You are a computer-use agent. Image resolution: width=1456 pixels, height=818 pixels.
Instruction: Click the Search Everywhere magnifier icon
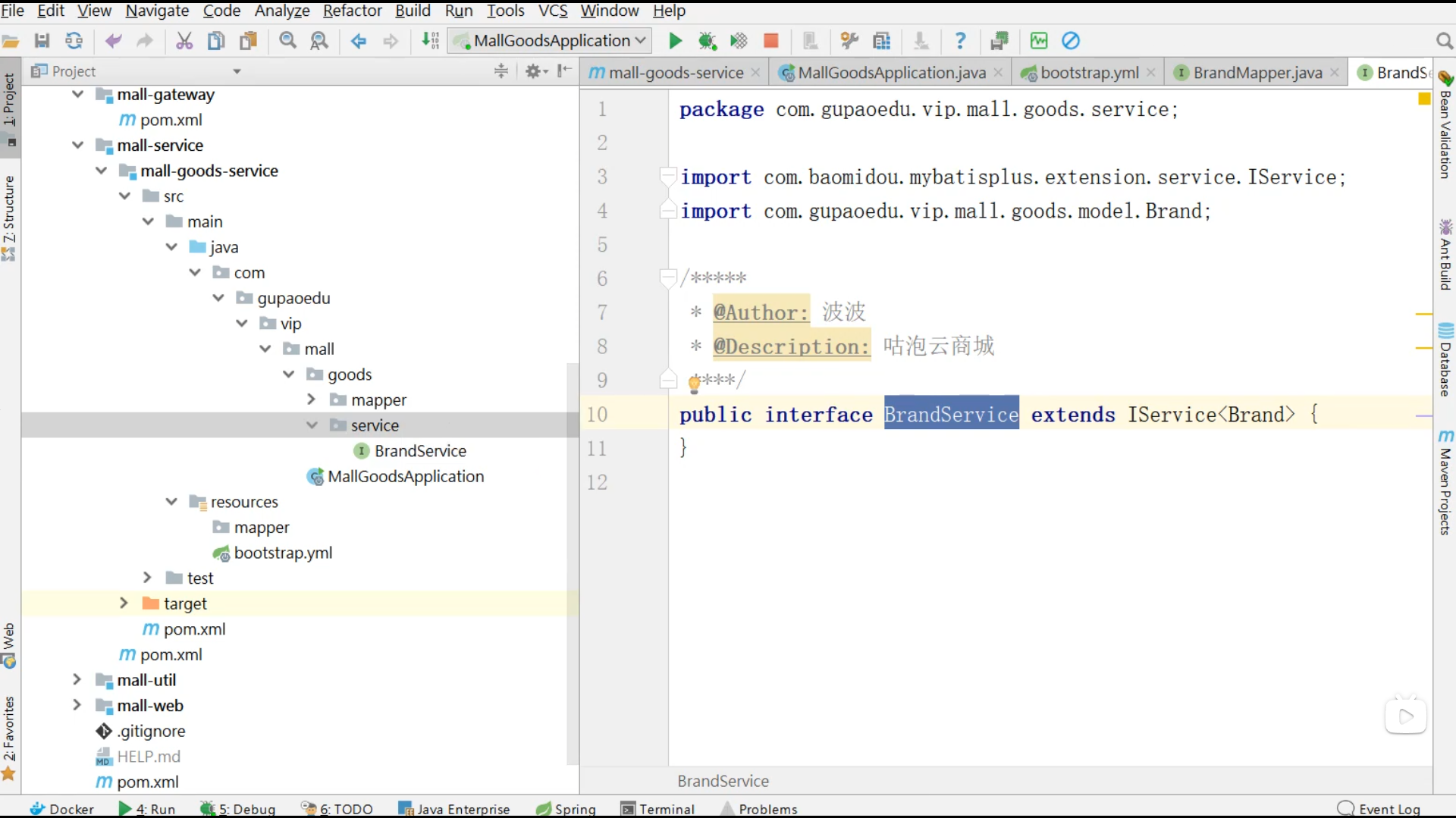click(1445, 40)
